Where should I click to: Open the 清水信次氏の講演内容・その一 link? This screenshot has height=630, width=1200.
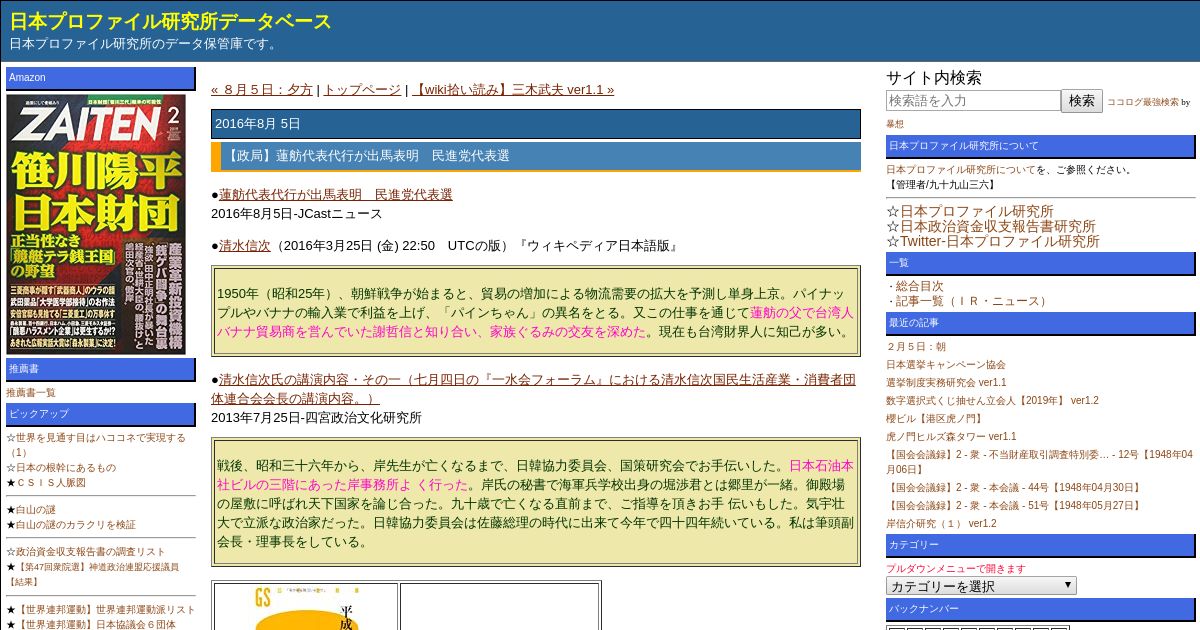pos(533,388)
